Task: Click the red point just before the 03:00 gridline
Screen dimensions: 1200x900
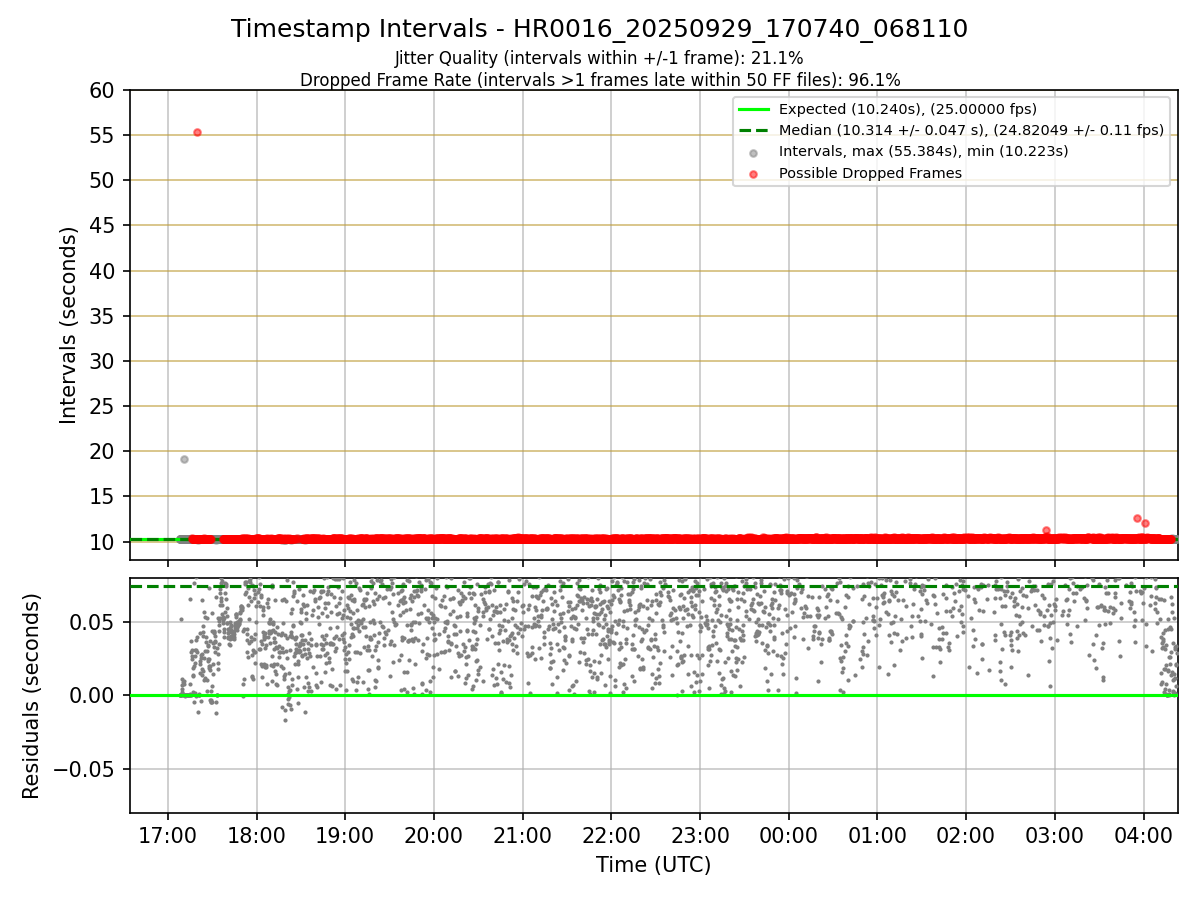Action: coord(1046,530)
